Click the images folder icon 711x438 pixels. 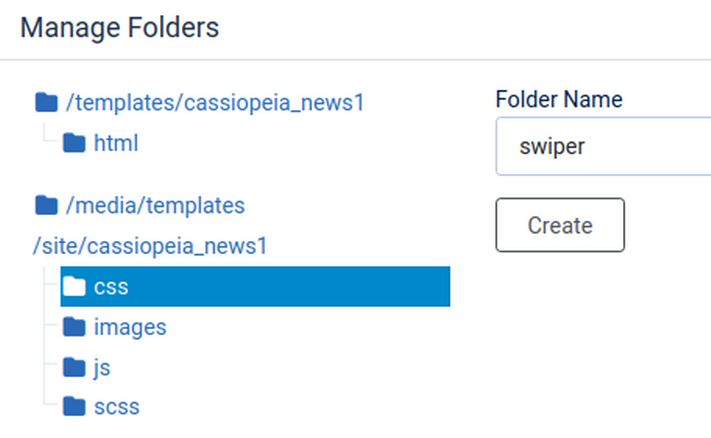[74, 327]
